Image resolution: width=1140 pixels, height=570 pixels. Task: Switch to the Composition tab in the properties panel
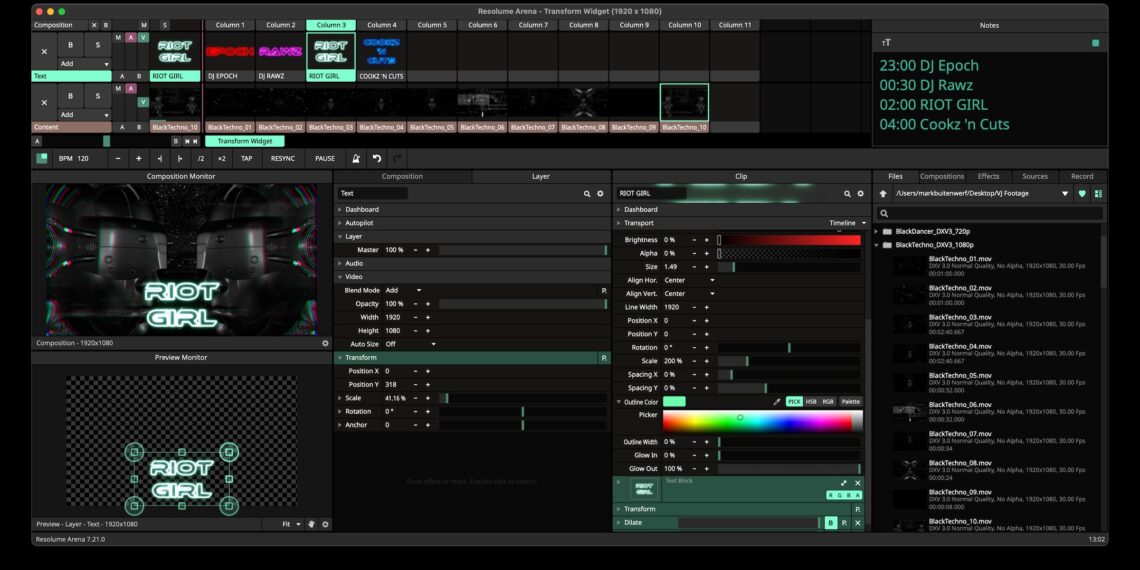(402, 176)
